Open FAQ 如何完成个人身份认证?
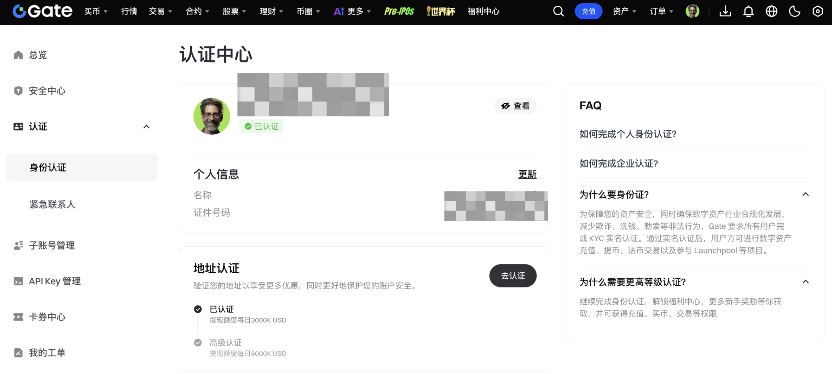This screenshot has height=374, width=832. (628, 134)
